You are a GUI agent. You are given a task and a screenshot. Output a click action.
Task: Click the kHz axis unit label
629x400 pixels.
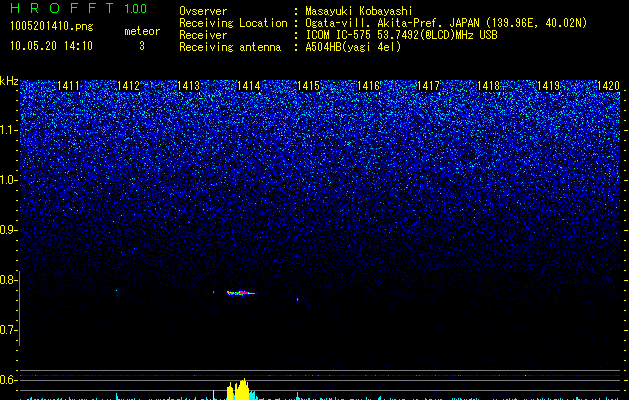point(9,81)
